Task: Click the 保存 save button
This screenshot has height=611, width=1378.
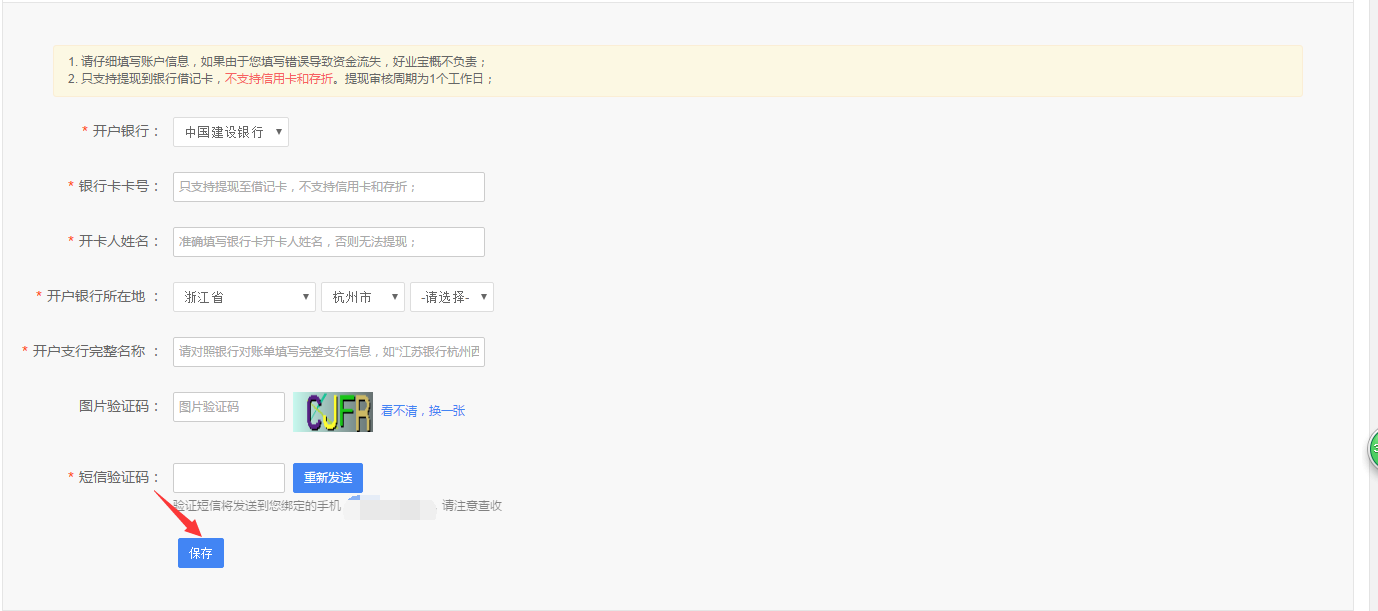Action: tap(201, 553)
